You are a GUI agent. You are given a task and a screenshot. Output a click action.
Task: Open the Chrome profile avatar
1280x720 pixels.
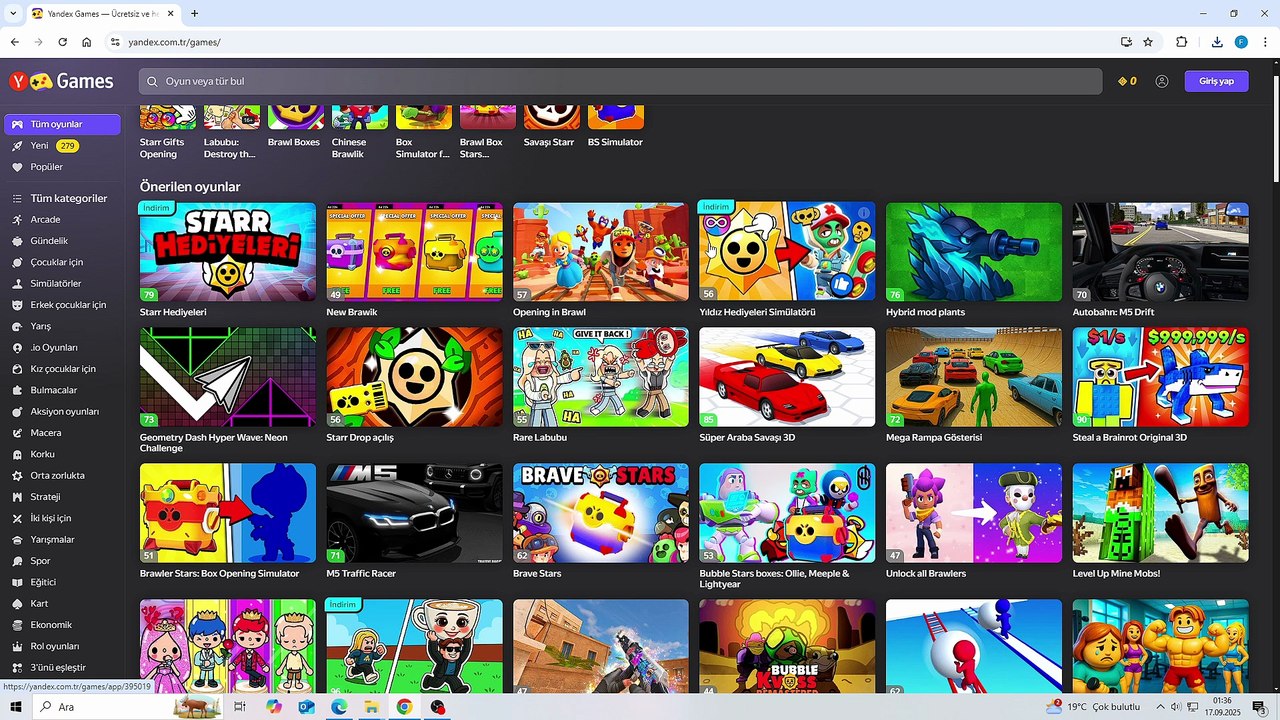pos(1241,42)
